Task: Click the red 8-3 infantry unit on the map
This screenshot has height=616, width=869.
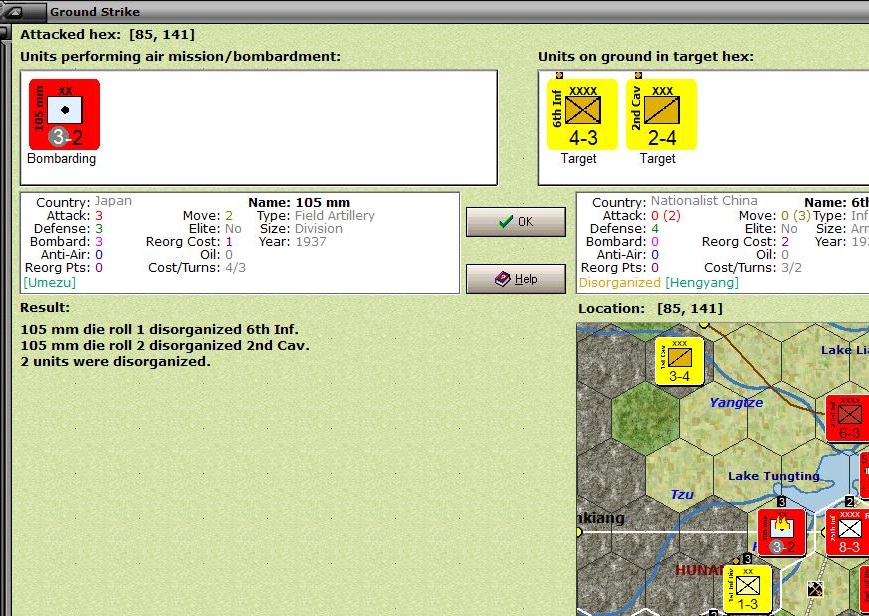Action: click(848, 532)
